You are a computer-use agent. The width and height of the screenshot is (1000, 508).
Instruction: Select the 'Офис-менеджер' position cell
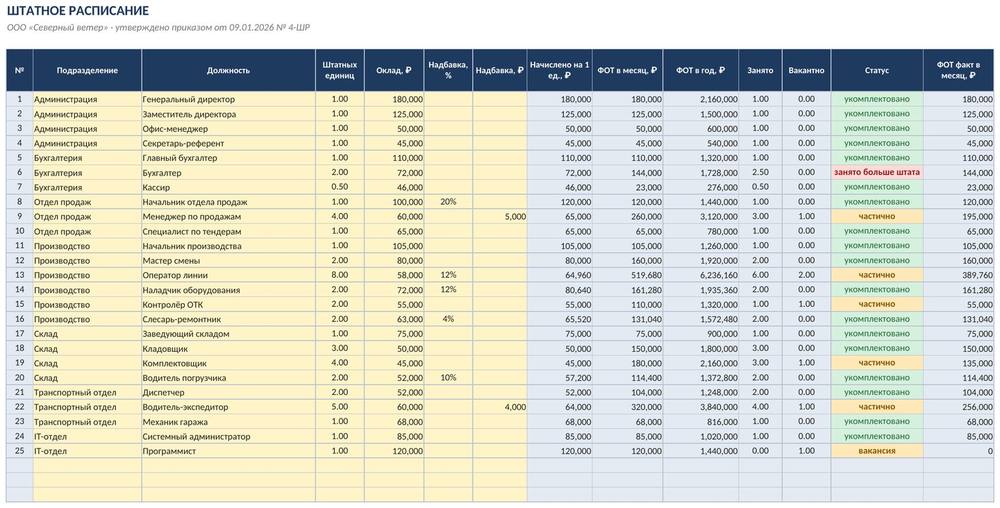[x=228, y=129]
